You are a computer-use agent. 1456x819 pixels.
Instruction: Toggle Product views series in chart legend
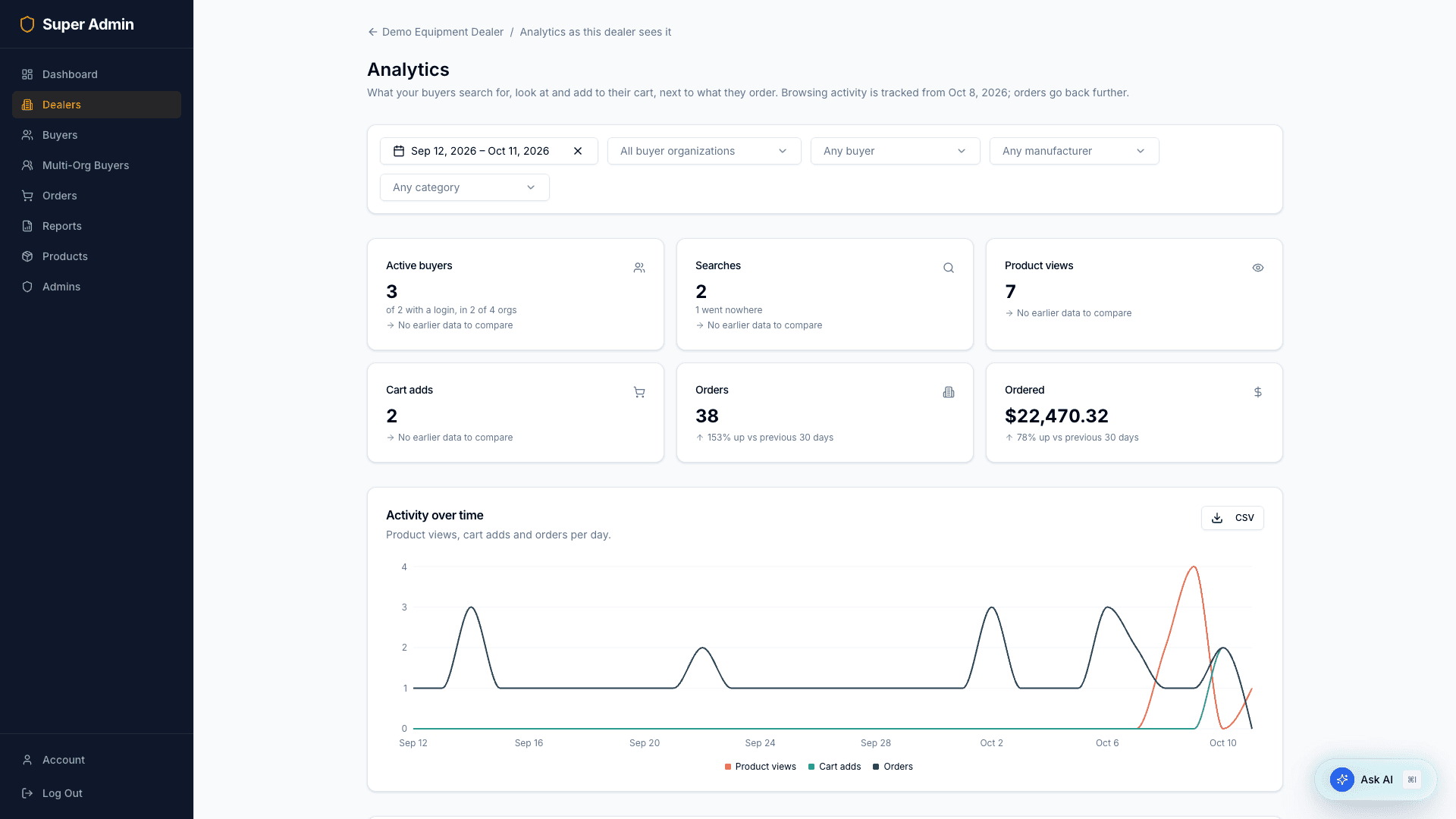click(x=760, y=767)
